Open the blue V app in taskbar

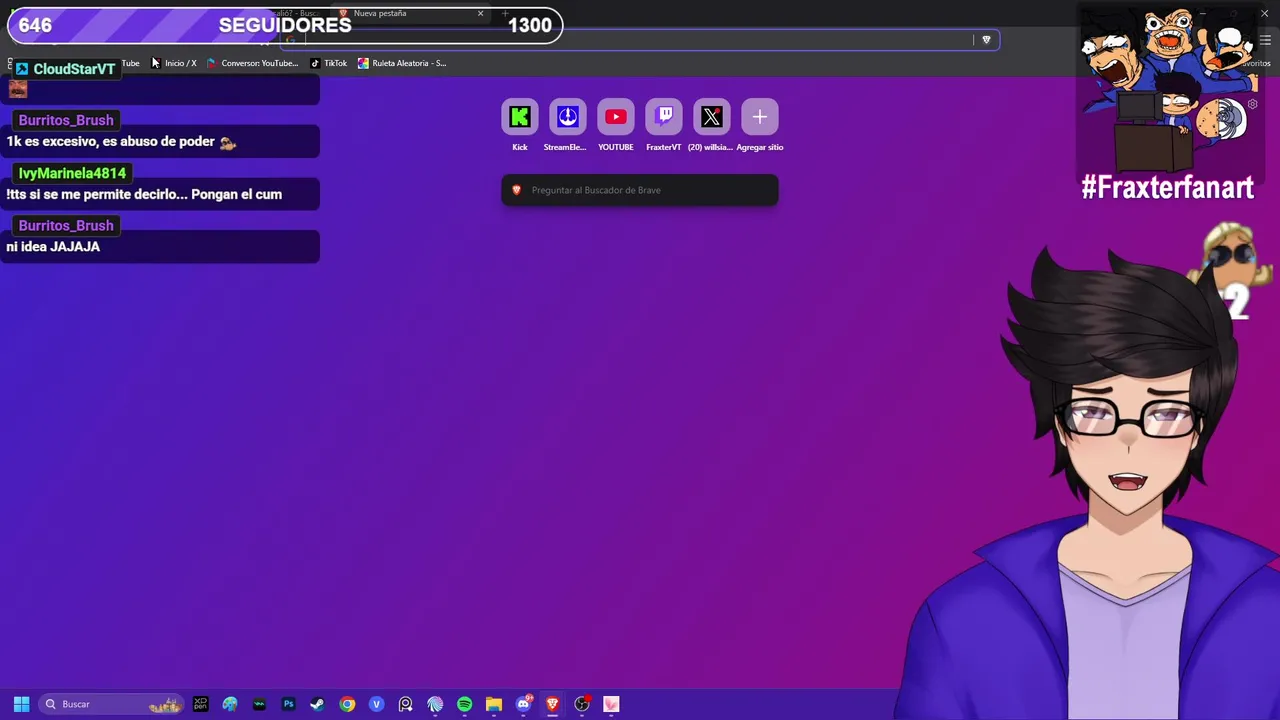[x=376, y=704]
